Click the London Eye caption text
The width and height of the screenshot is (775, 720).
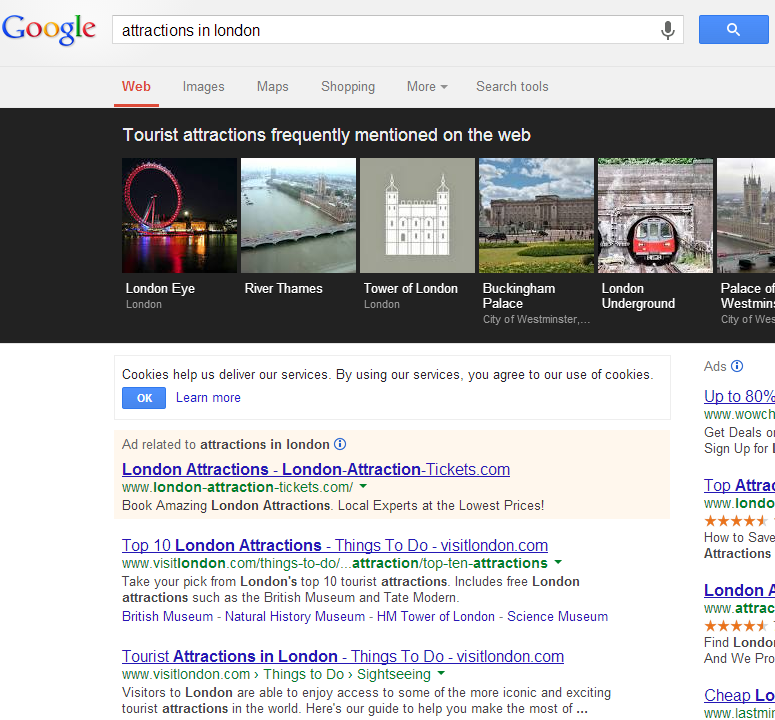[160, 289]
